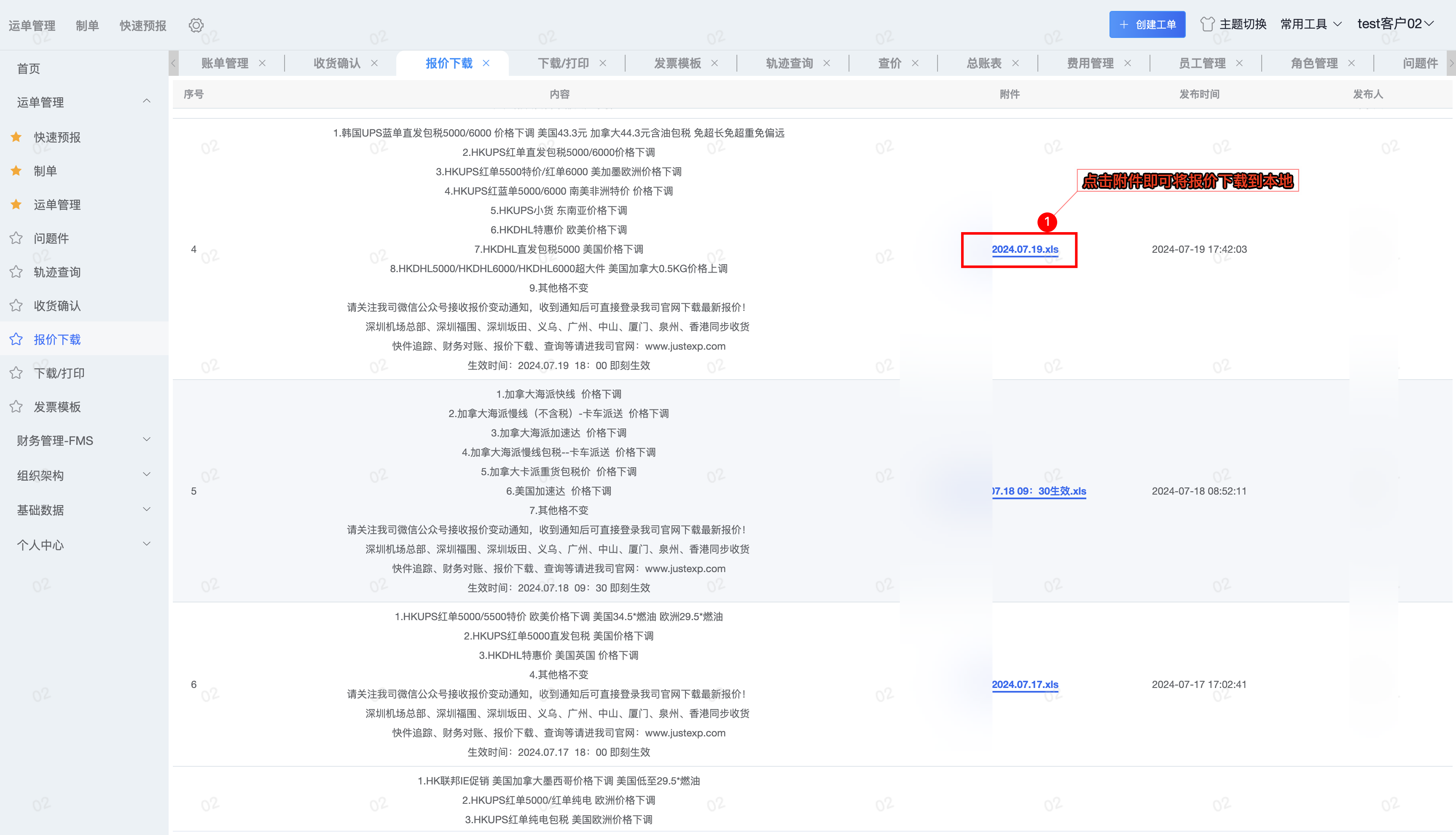Open 首页 in the sidebar

click(x=29, y=68)
